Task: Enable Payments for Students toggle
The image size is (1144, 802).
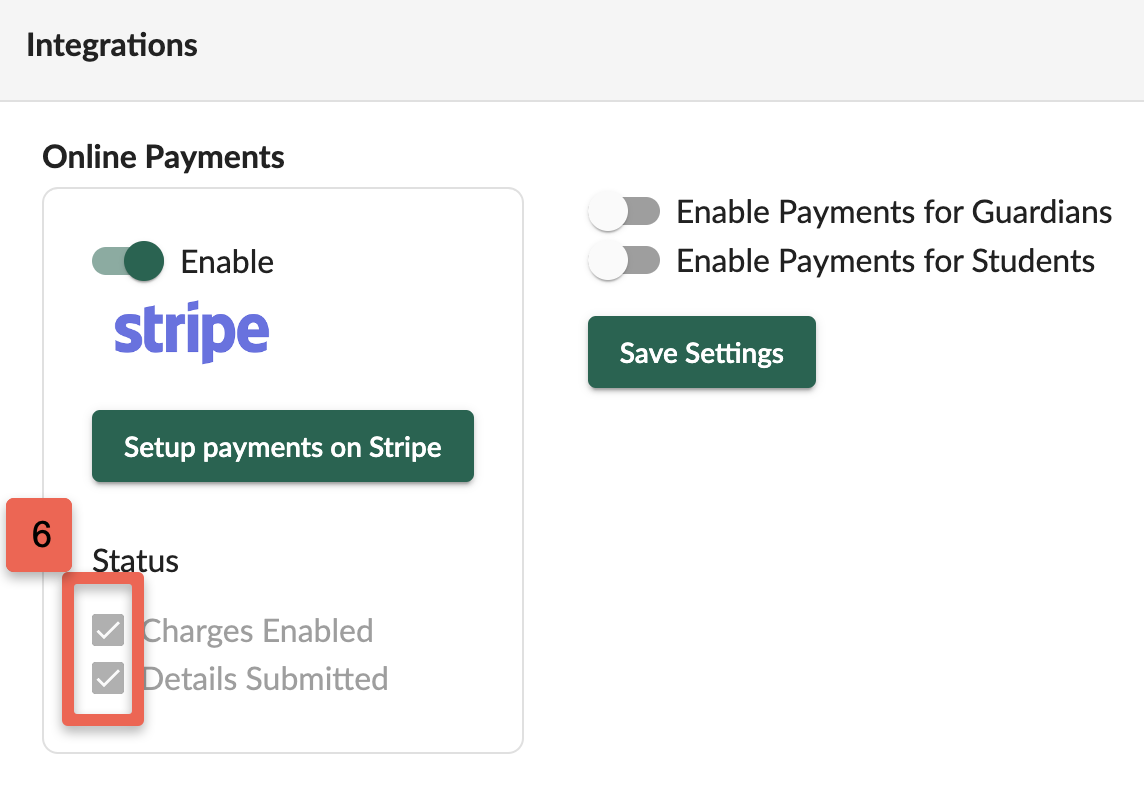Action: [624, 261]
